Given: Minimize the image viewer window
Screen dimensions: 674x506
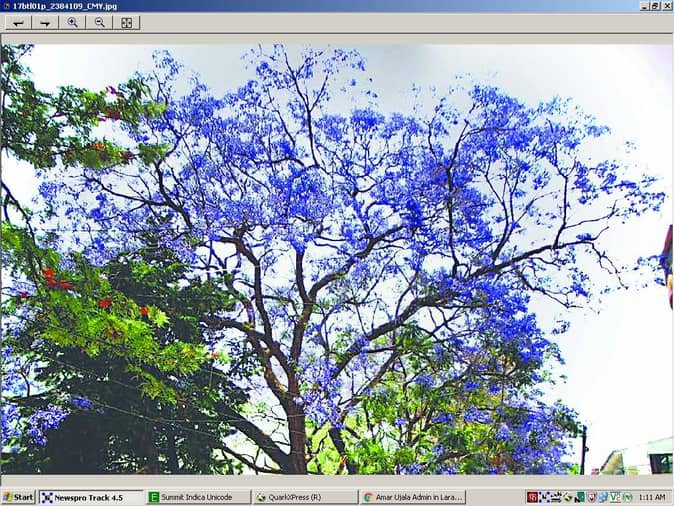Looking at the screenshot, I should tap(643, 5).
